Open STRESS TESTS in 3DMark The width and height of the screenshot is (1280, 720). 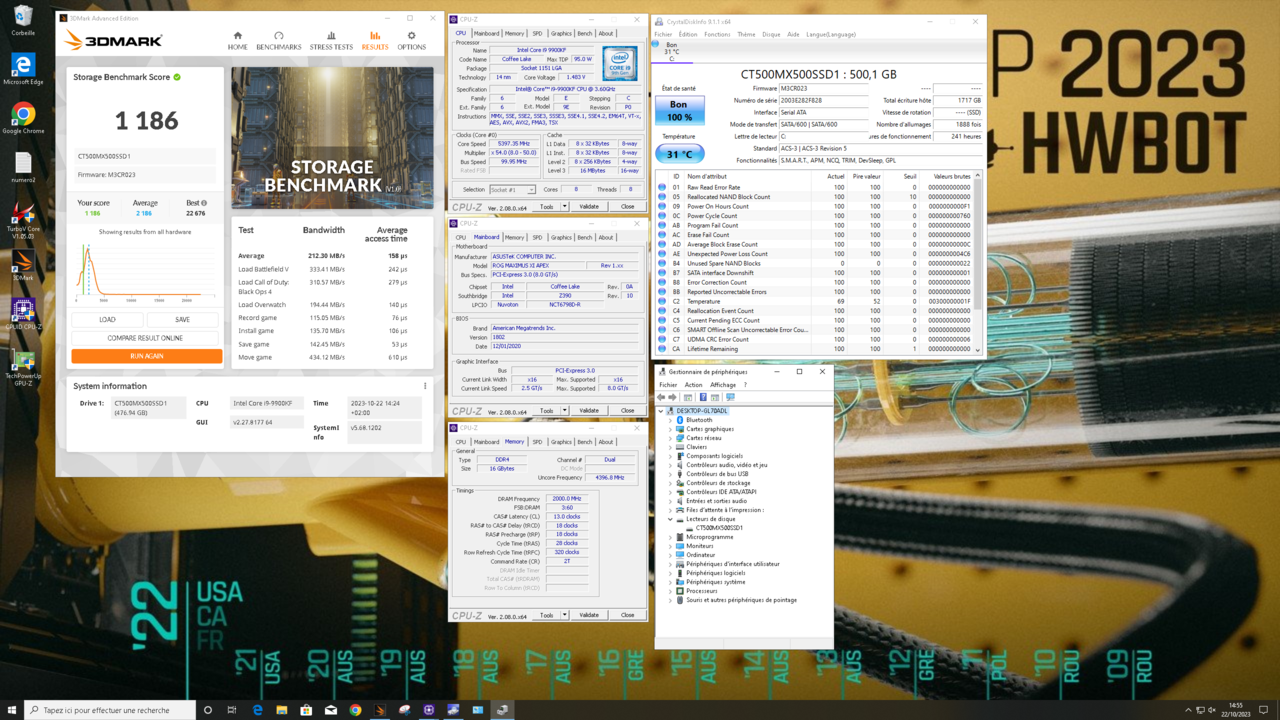(331, 40)
